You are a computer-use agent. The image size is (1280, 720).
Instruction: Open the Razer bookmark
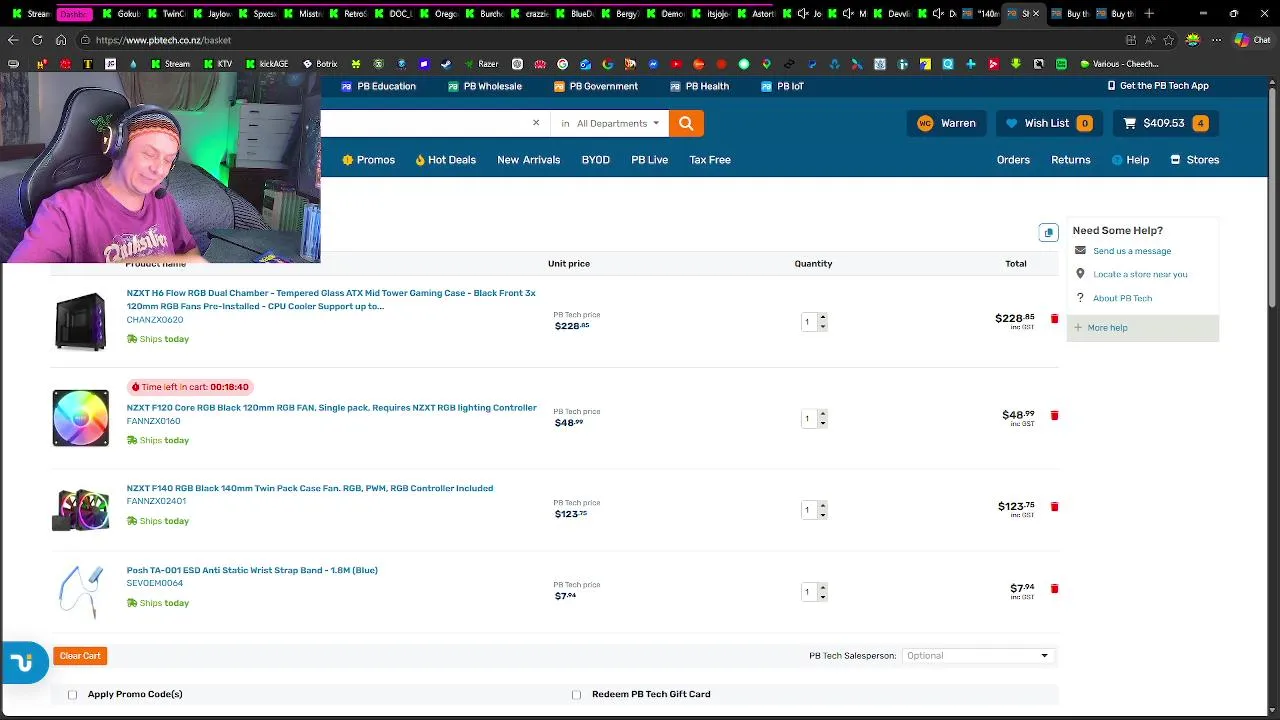click(481, 64)
